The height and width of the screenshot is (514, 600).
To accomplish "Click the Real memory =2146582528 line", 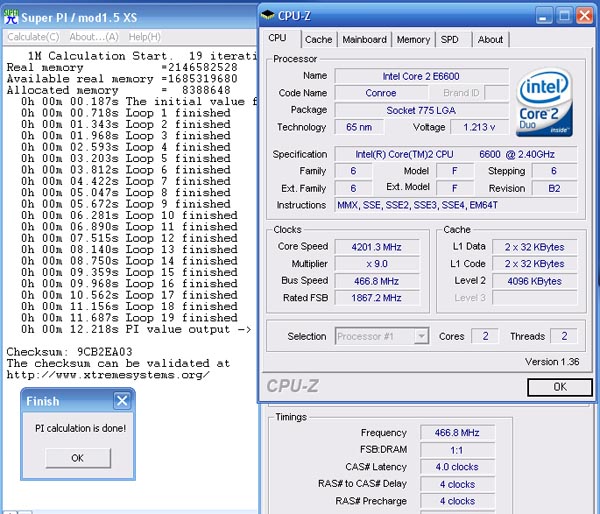I will tap(122, 67).
